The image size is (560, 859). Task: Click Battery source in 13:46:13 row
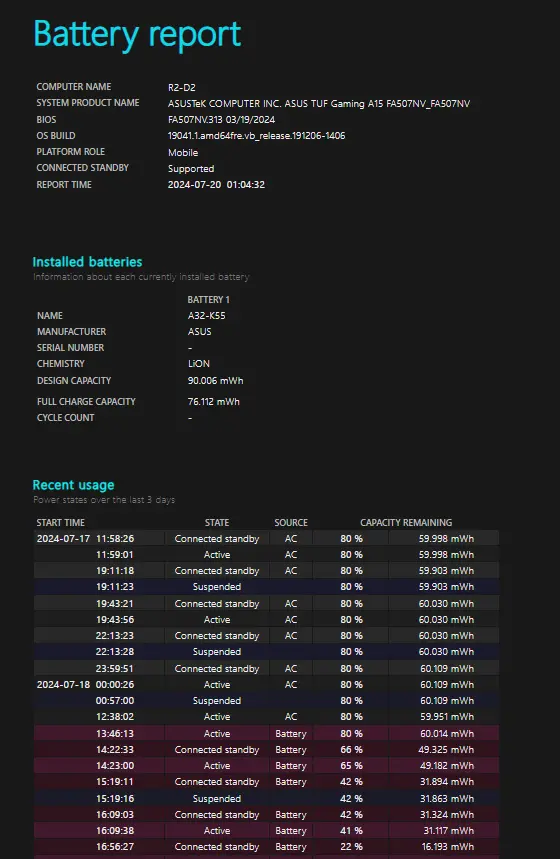click(291, 734)
